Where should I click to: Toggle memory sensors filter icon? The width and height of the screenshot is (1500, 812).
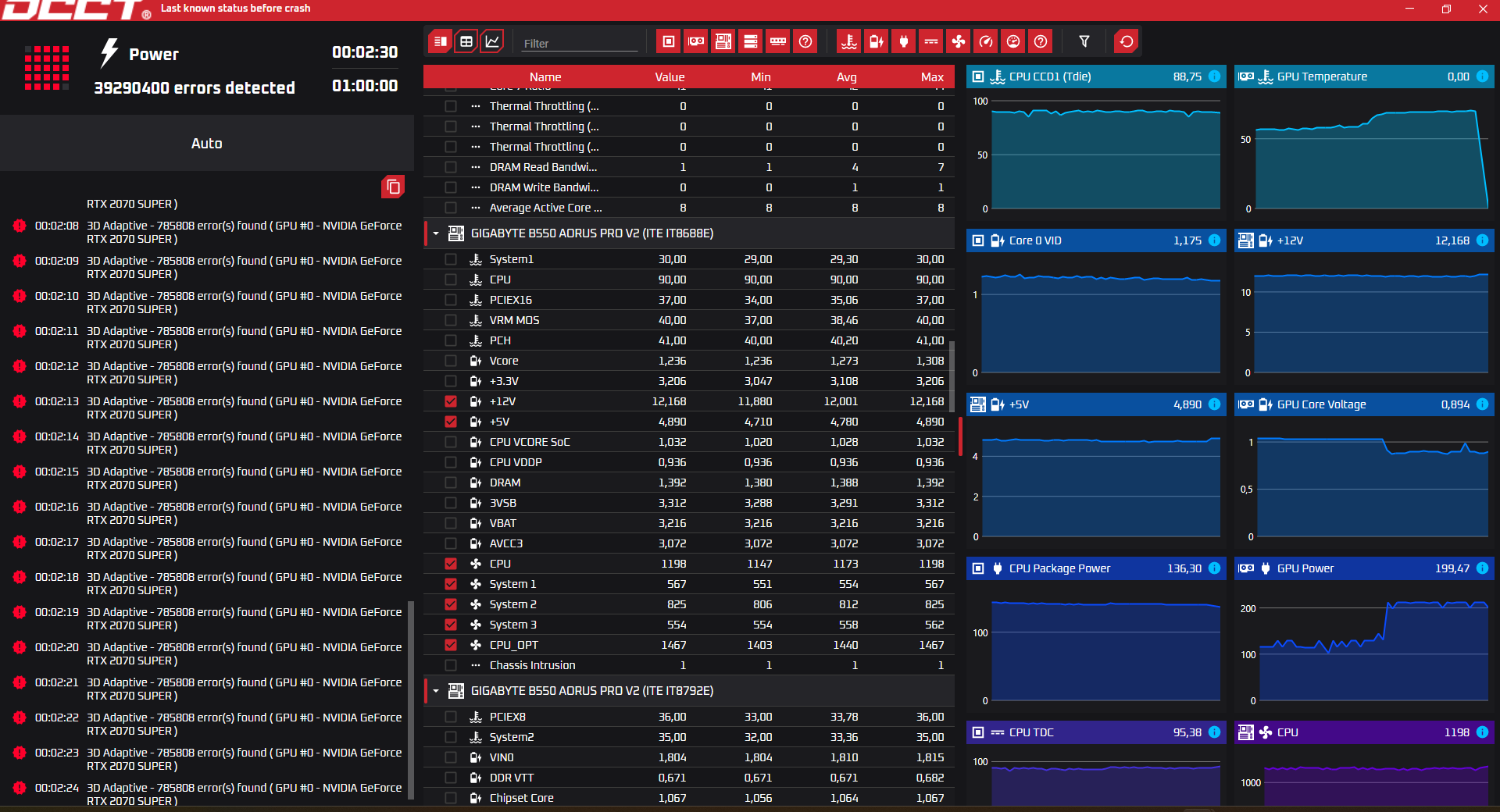point(778,41)
